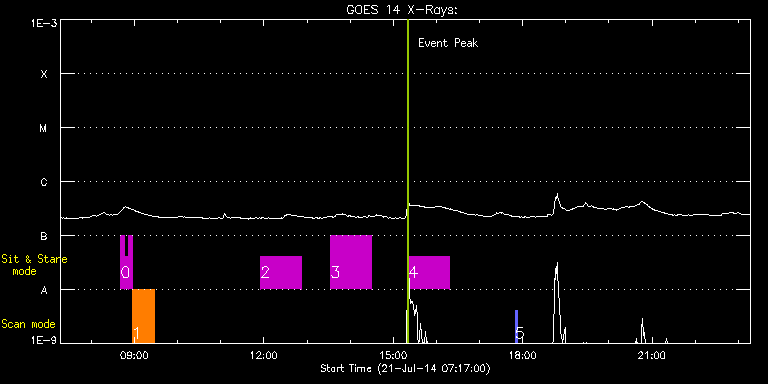Image resolution: width=768 pixels, height=384 pixels.
Task: Click the magenta Sit & Stare block 2
Action: click(281, 272)
